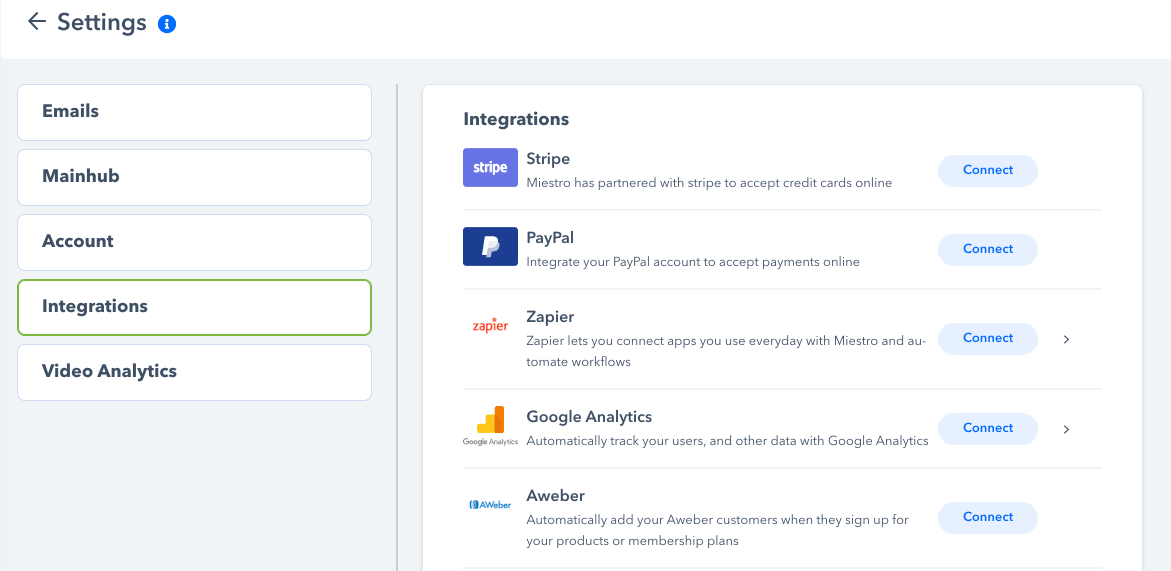Image resolution: width=1171 pixels, height=571 pixels.
Task: Expand the Google Analytics row chevron
Action: [1066, 428]
